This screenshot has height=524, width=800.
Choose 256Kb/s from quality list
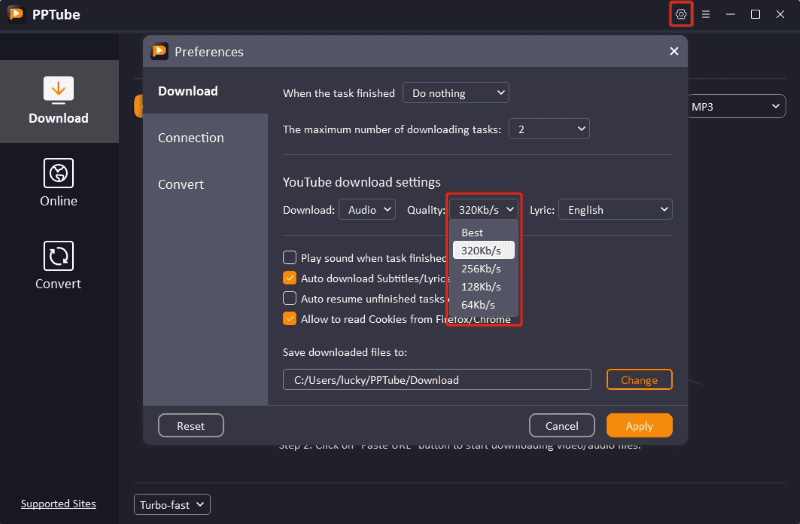pyautogui.click(x=481, y=269)
